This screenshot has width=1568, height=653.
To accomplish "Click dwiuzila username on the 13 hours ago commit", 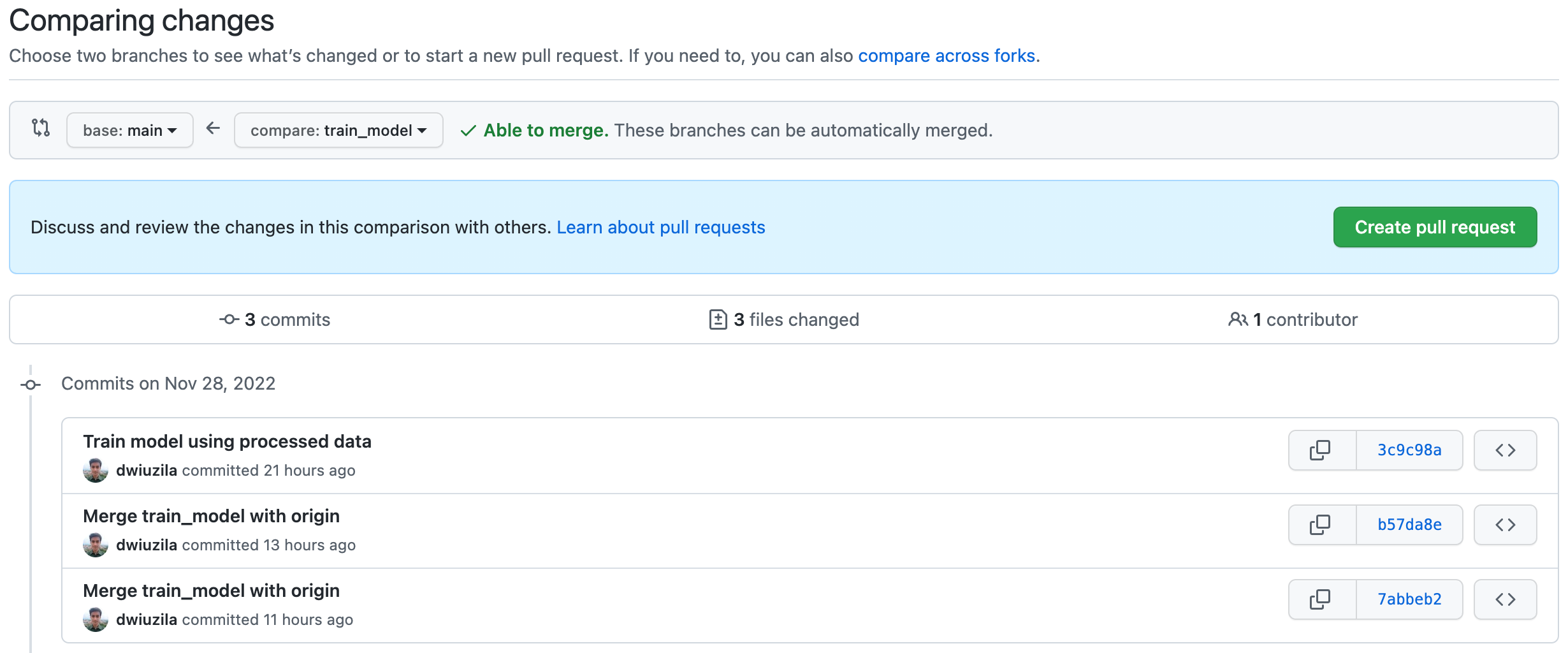I will (x=147, y=545).
